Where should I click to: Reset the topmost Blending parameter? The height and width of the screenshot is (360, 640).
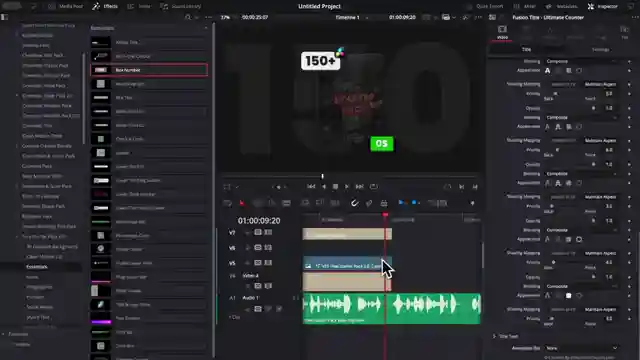[x=629, y=61]
